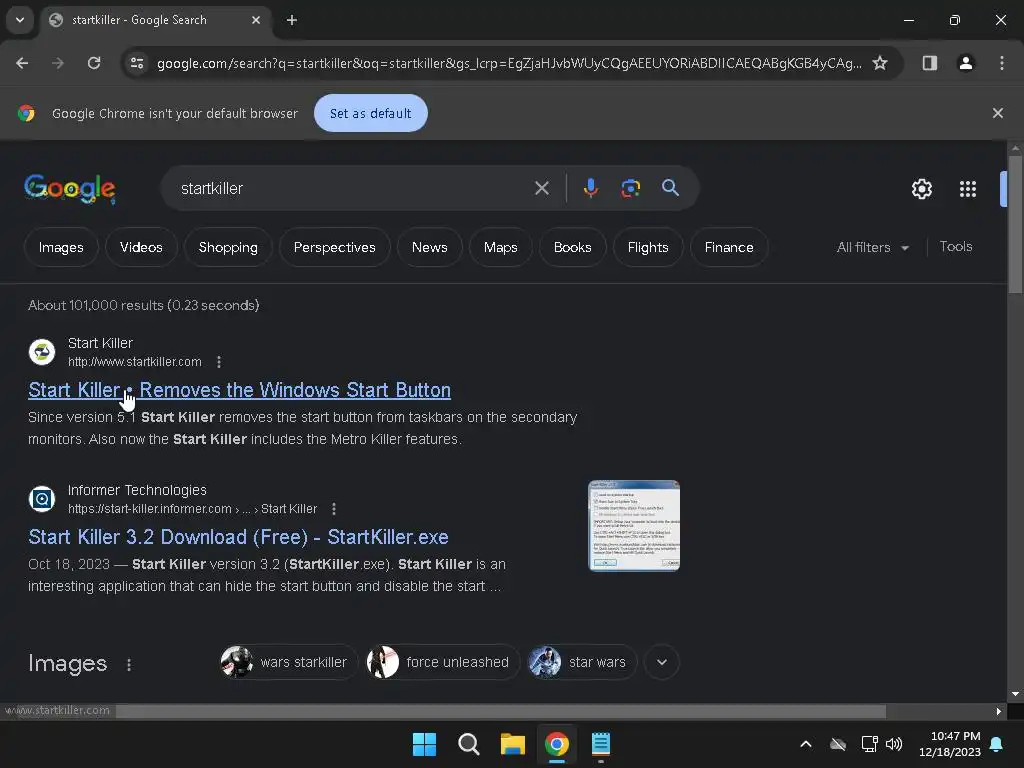
Task: Set Chrome as default browser
Action: (370, 113)
